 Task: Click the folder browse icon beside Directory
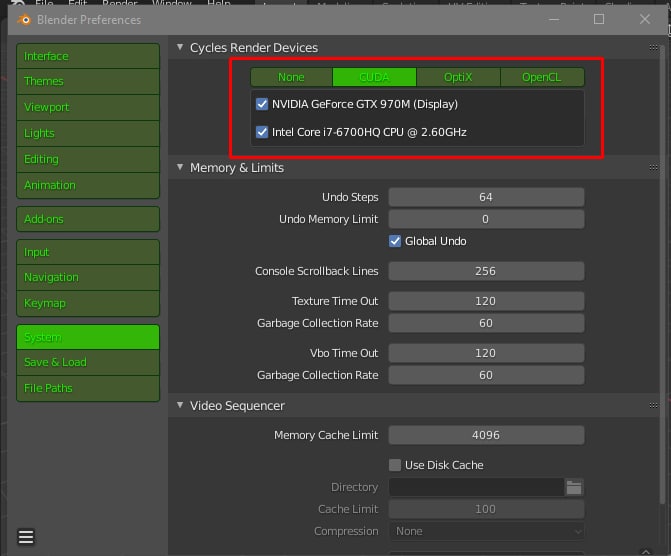click(574, 487)
